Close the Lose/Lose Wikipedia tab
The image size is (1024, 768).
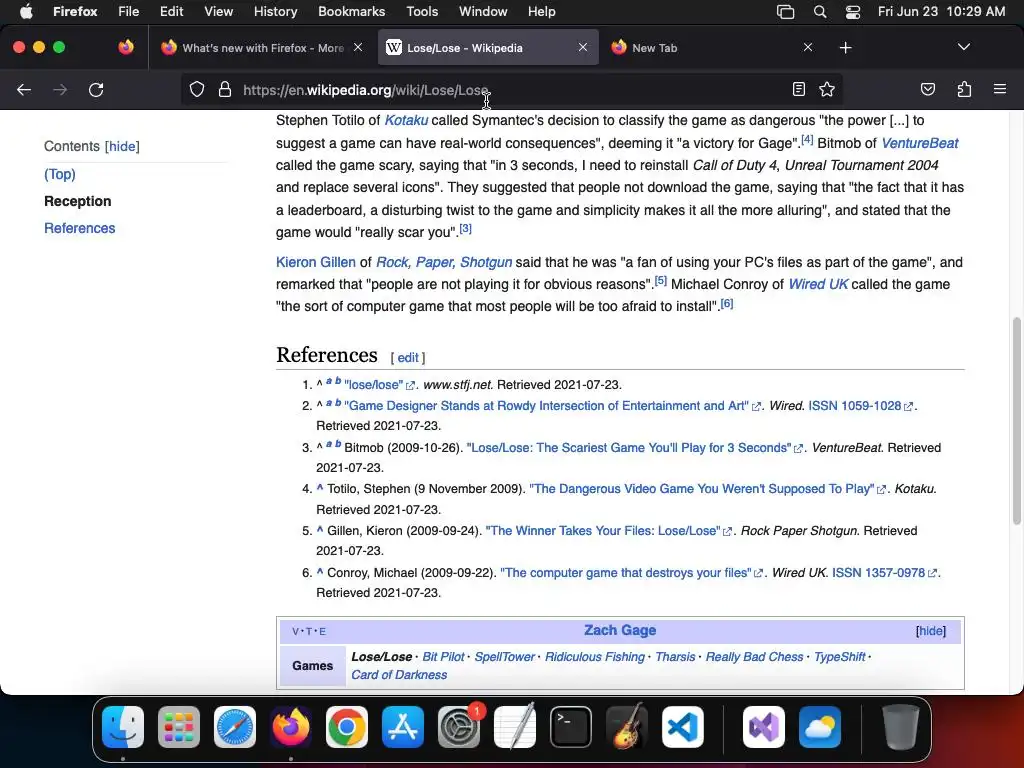point(583,47)
